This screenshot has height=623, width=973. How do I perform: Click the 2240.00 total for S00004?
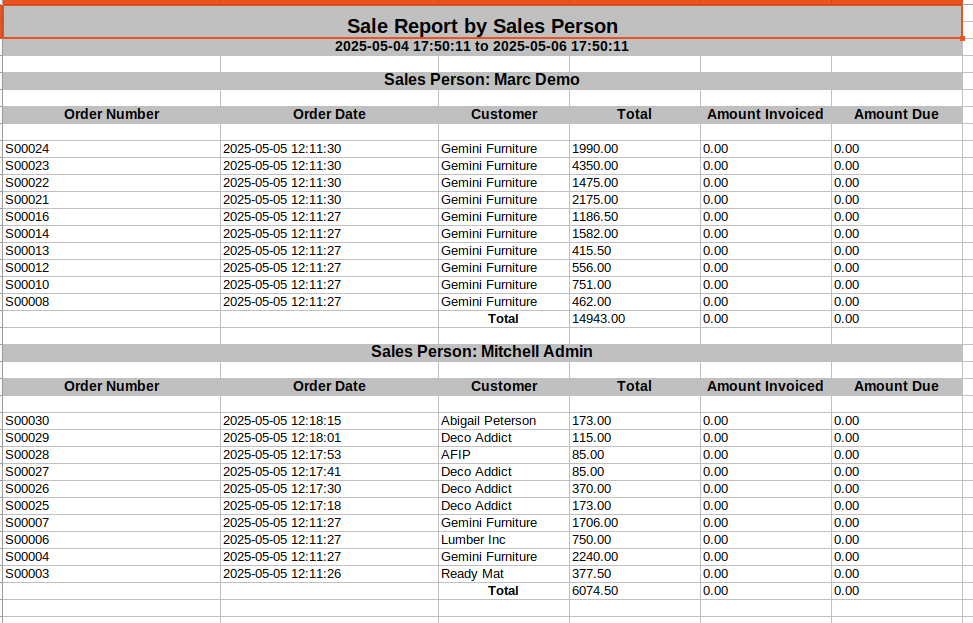coord(635,557)
